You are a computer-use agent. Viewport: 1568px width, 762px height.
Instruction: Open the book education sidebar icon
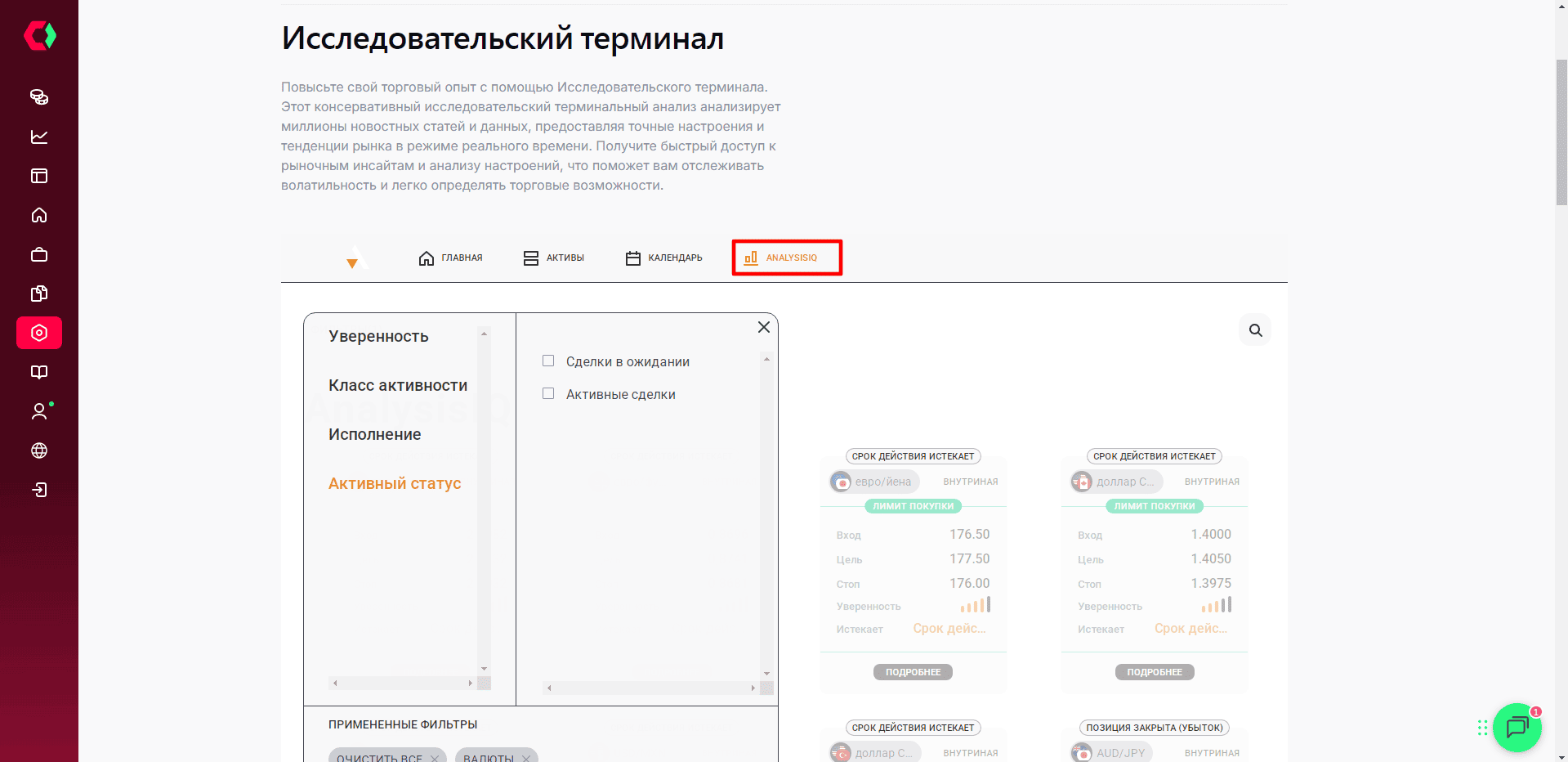click(x=39, y=372)
